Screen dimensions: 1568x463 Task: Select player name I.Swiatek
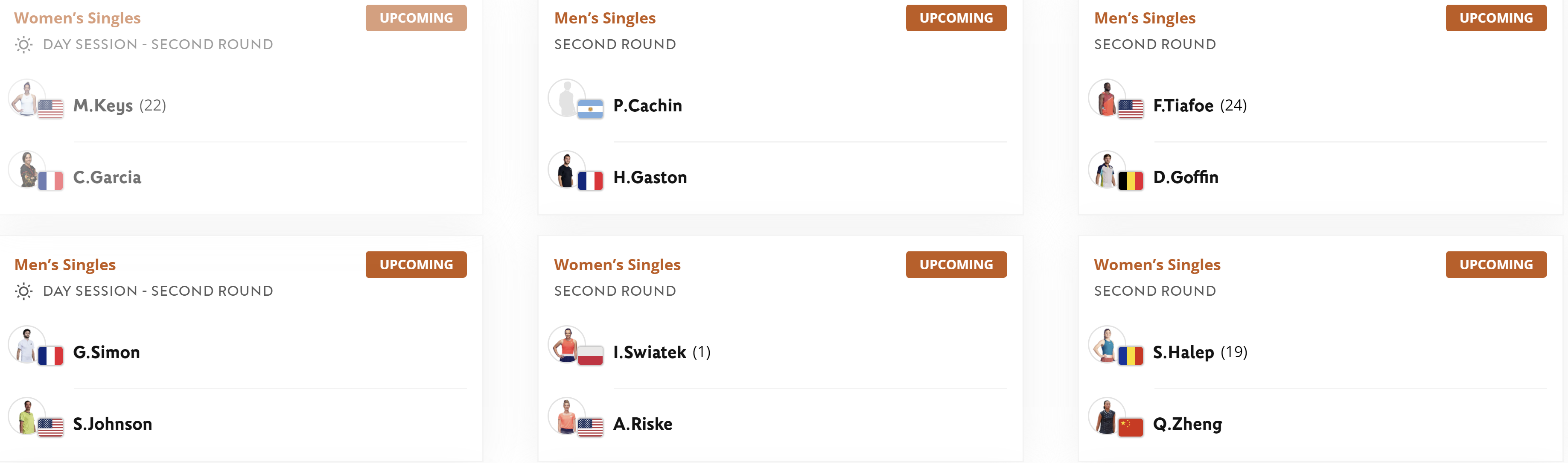(650, 352)
